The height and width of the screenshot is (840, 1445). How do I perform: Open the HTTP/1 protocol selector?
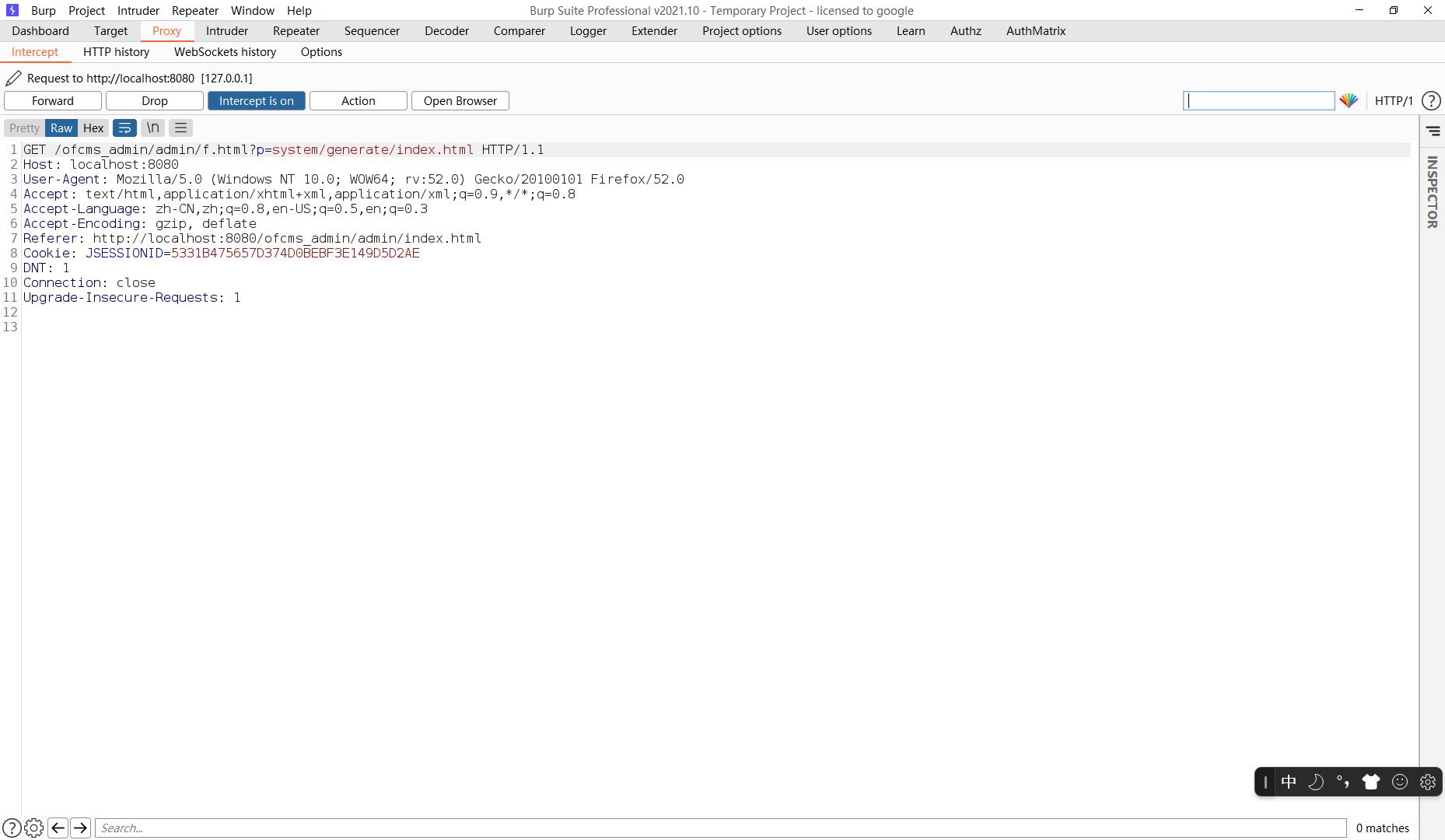click(1393, 100)
